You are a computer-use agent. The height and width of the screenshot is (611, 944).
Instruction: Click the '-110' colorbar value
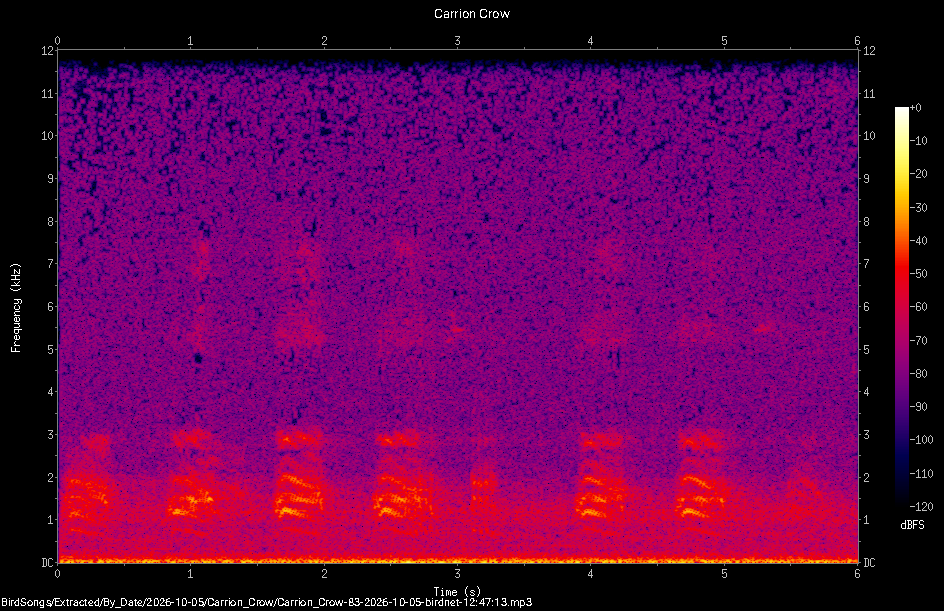pos(921,474)
